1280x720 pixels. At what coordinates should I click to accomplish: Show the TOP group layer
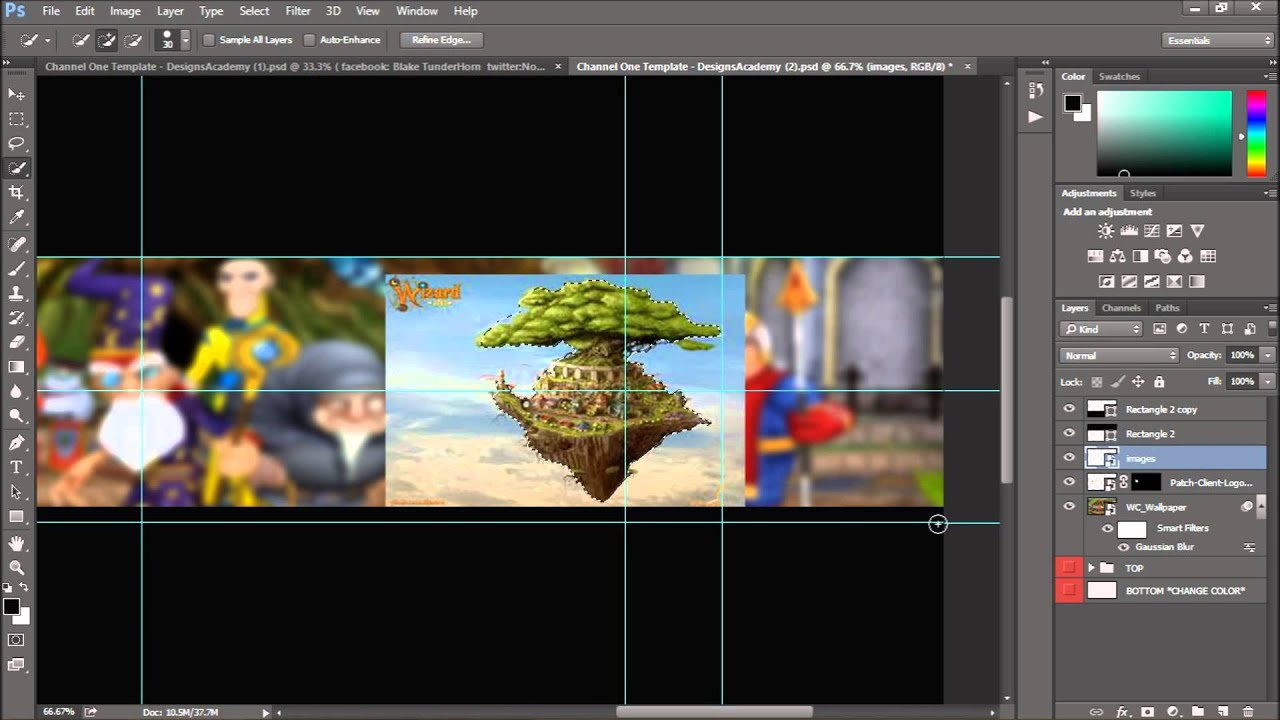[x=1069, y=567]
